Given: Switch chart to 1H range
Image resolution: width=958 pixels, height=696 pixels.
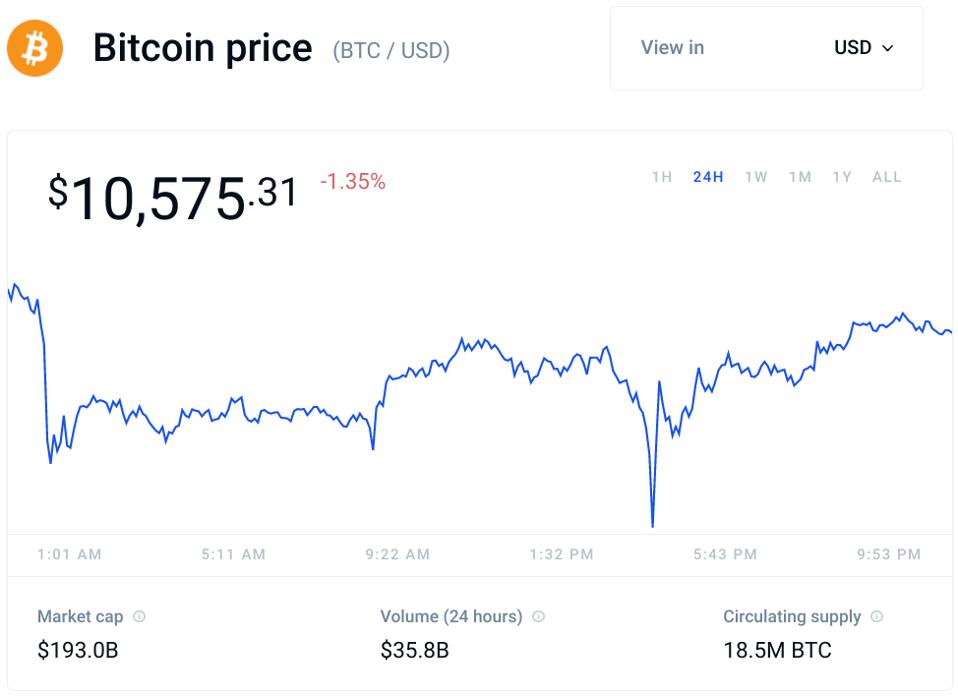Looking at the screenshot, I should coord(662,177).
